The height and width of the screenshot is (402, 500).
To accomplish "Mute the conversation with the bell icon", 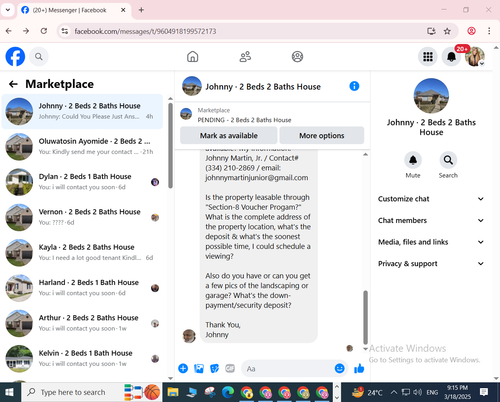I will pyautogui.click(x=413, y=160).
